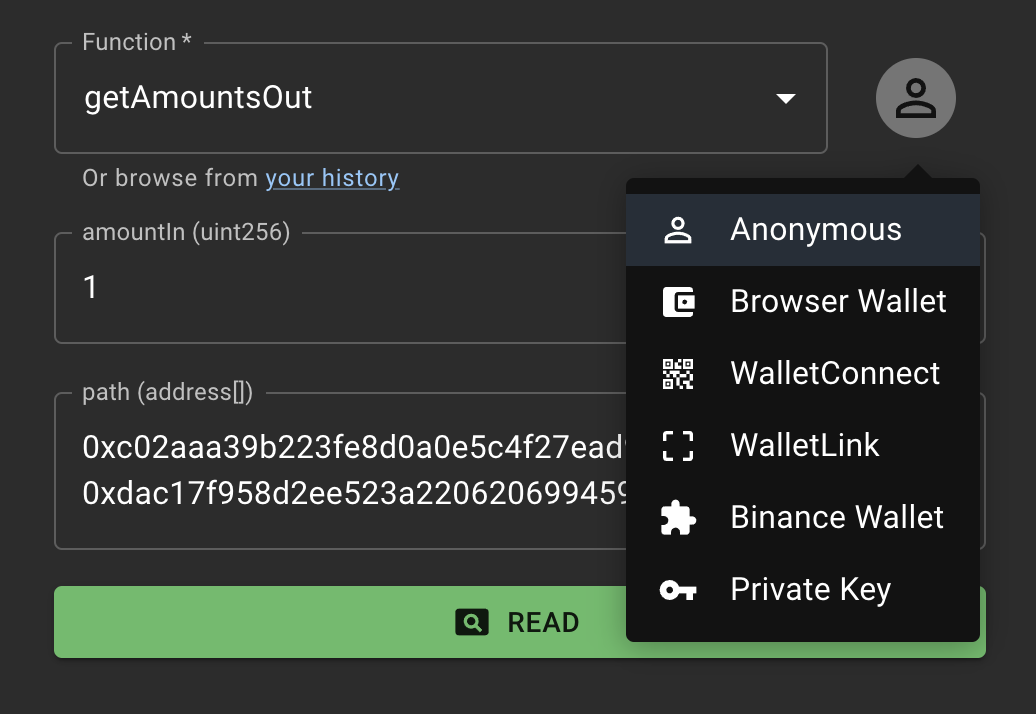Screen dimensions: 1036x714
Task: Click the WalletLink scan-frame icon
Action: [678, 445]
